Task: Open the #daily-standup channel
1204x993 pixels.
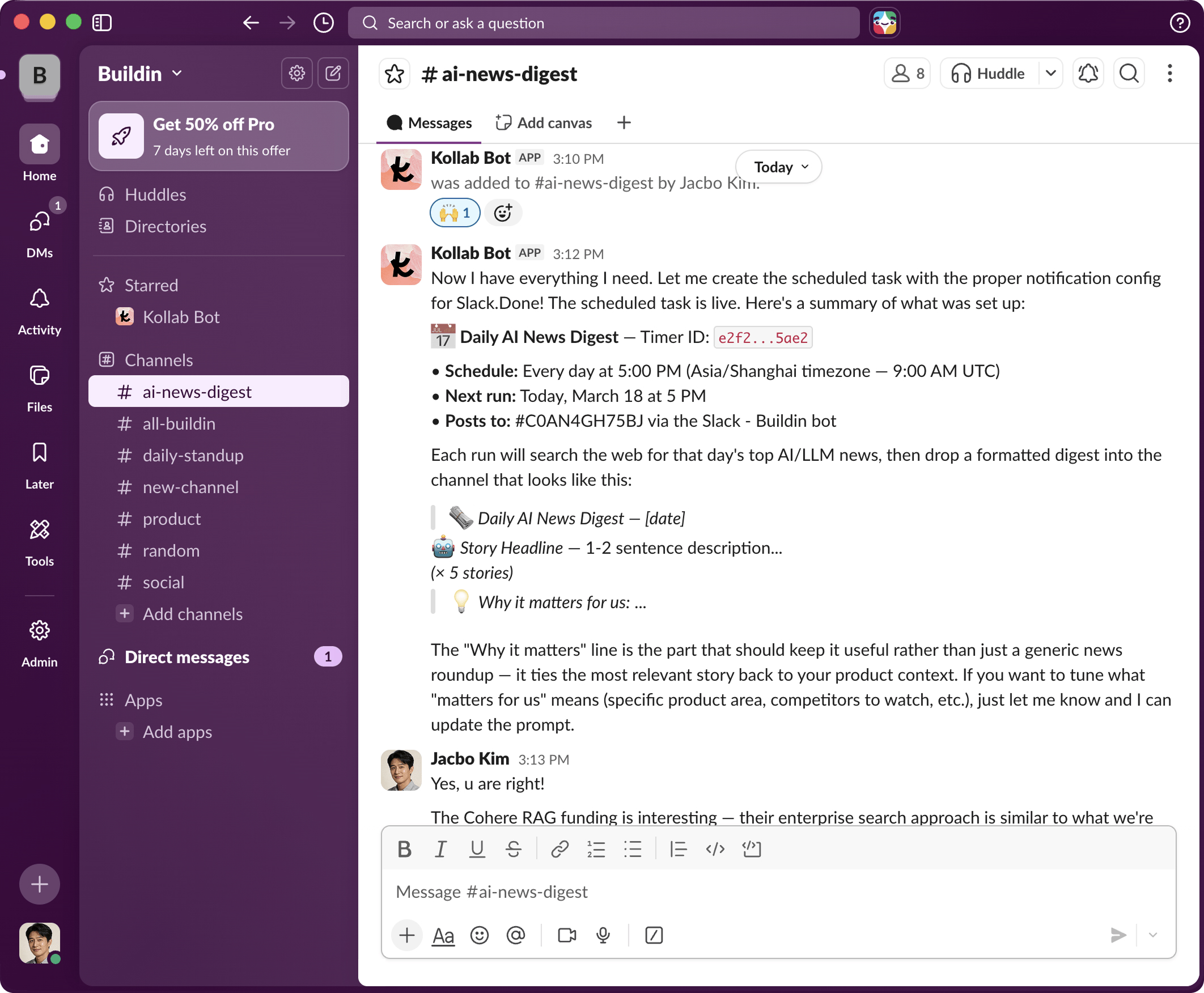Action: coord(193,455)
